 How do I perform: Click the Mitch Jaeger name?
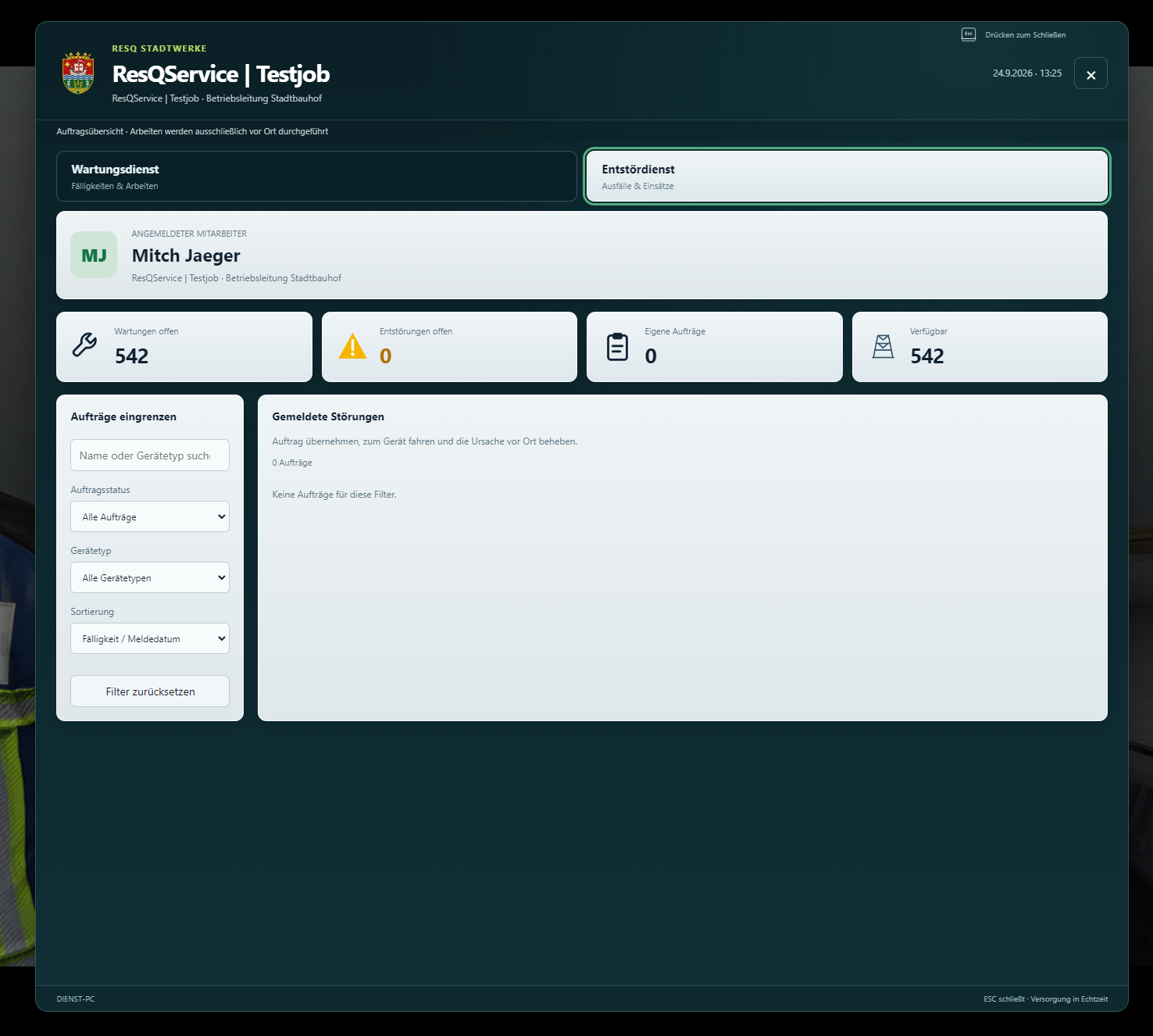coord(186,255)
